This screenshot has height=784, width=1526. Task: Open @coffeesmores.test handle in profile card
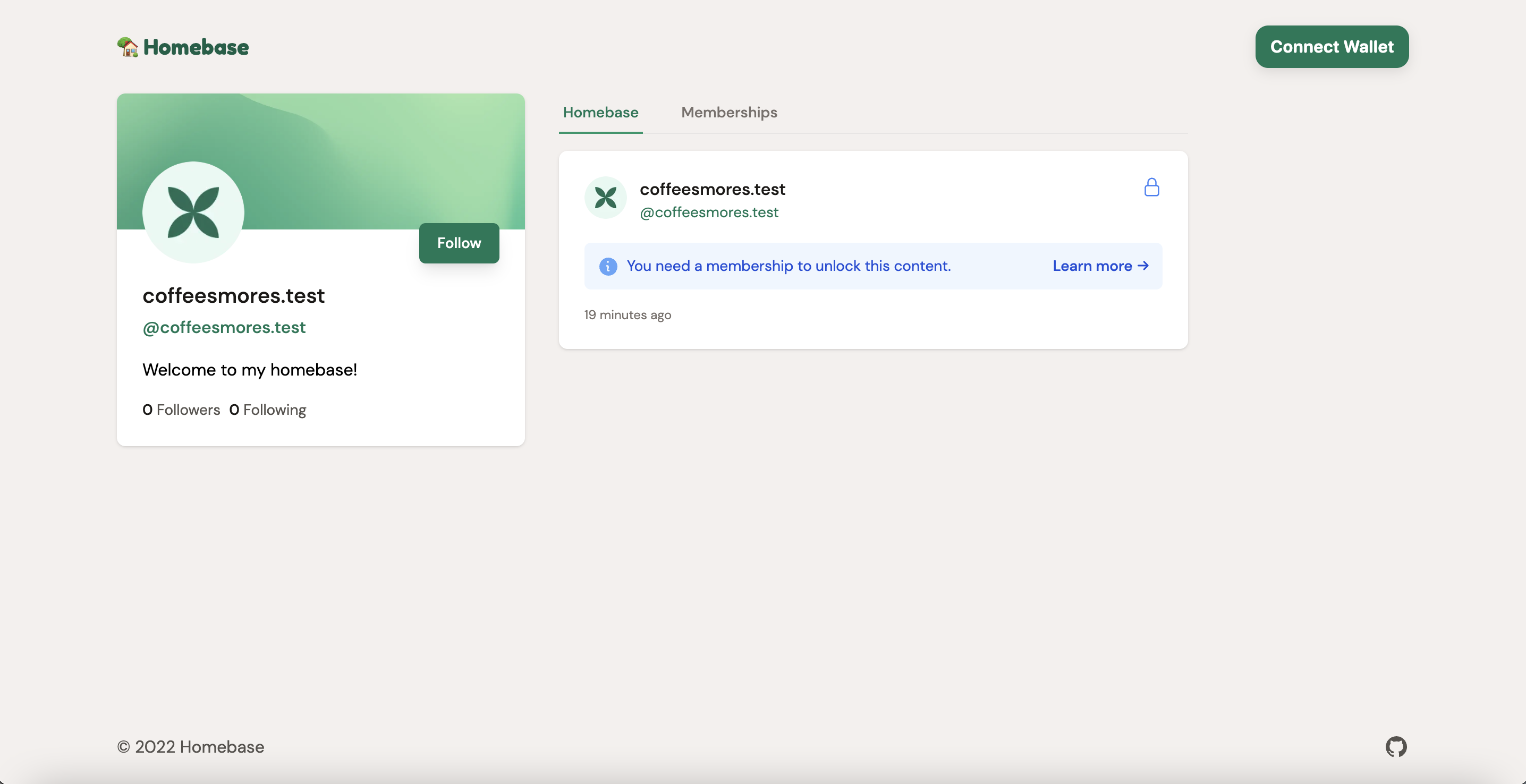224,327
